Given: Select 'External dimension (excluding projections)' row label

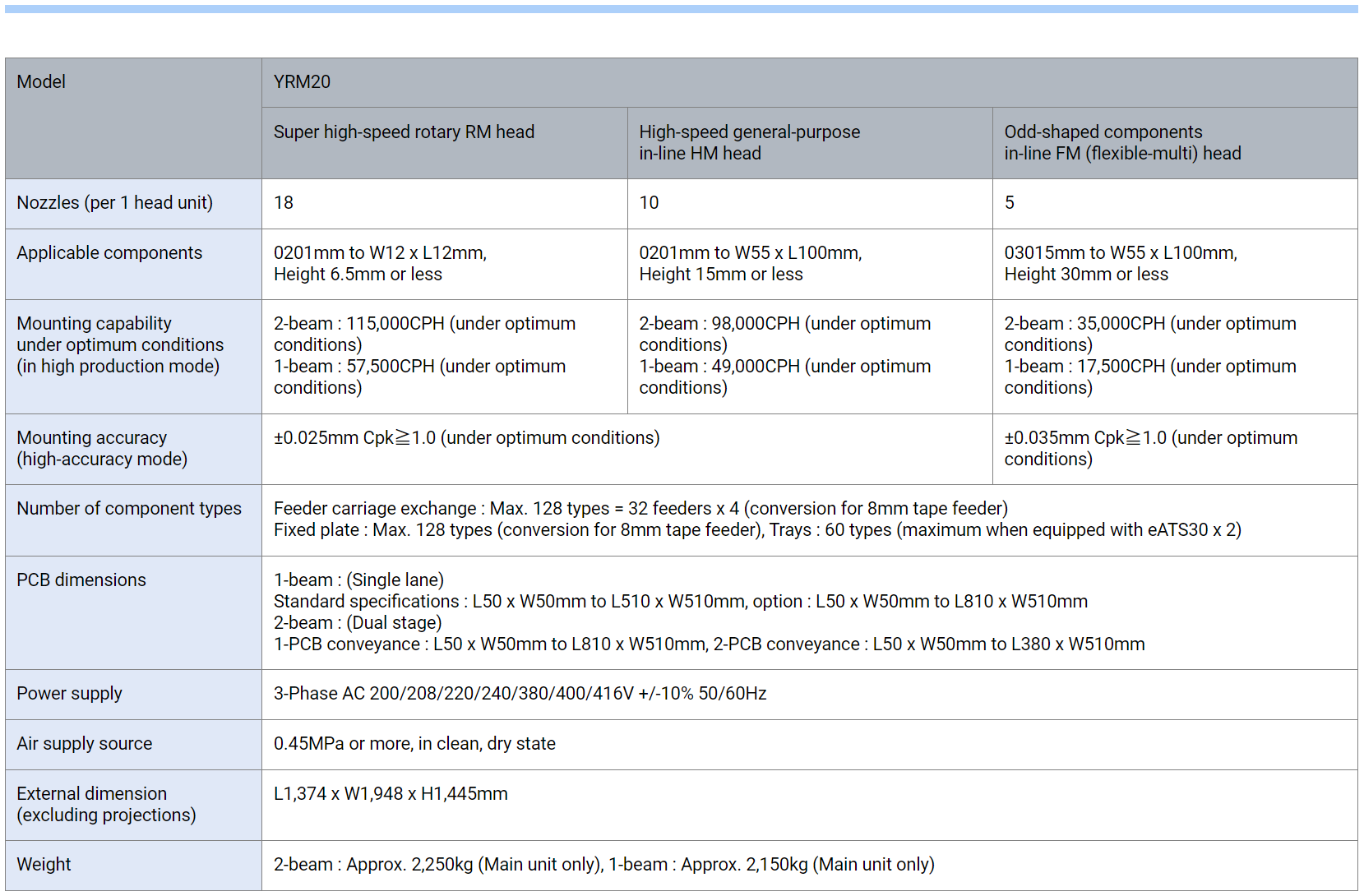Looking at the screenshot, I should pyautogui.click(x=133, y=805).
